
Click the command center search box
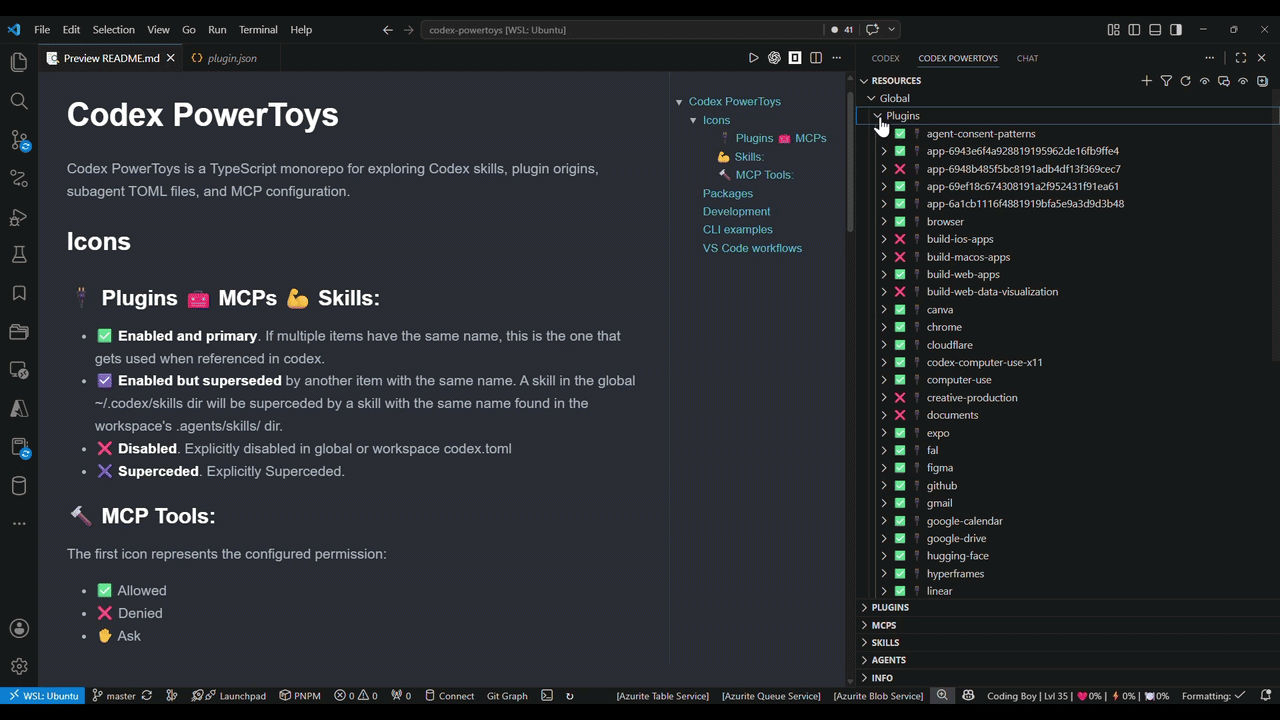620,30
